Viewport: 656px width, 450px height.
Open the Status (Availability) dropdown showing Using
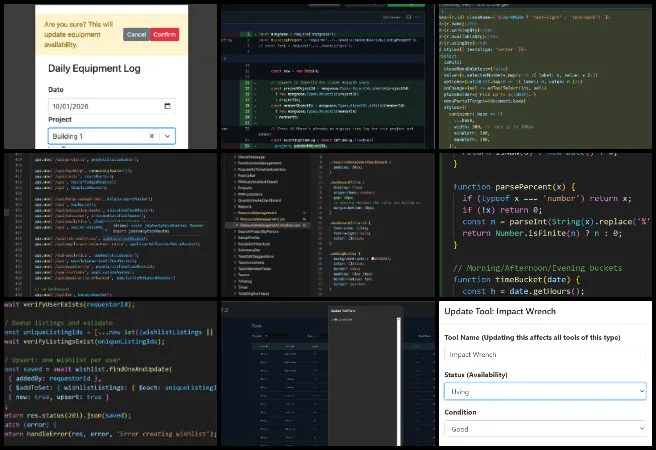point(545,391)
